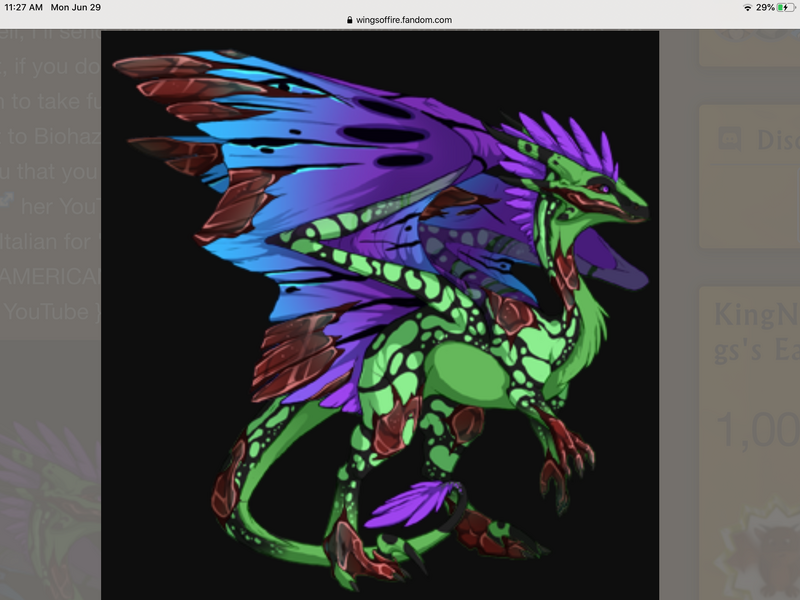
Task: Tap the padlock icon in address bar
Action: point(349,20)
